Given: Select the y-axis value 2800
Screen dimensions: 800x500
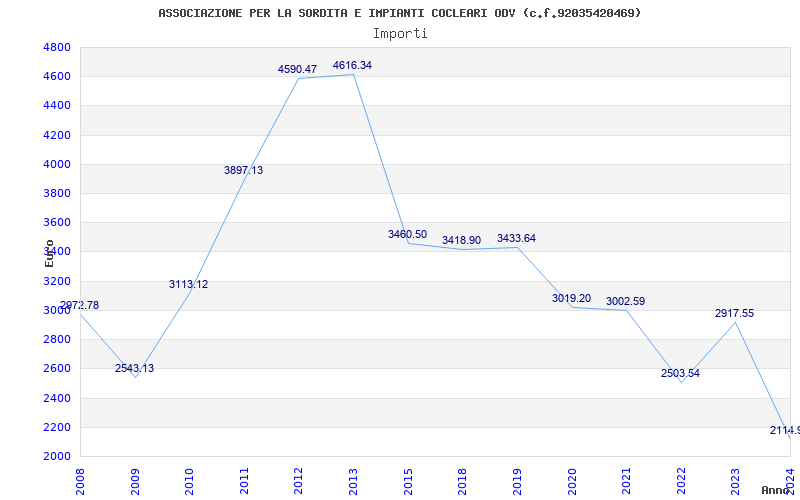Looking at the screenshot, I should (x=57, y=339).
